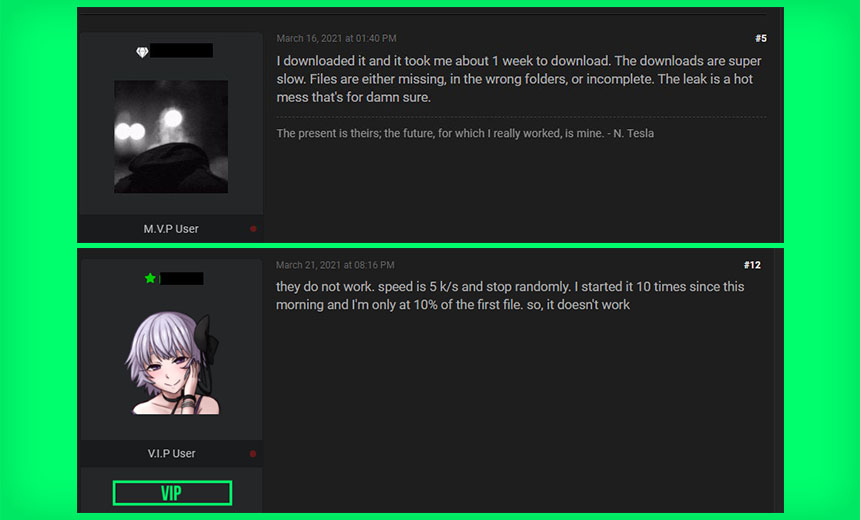Click the red offline status dot for V.I.P User
Screen dimensions: 860x520
coord(253,454)
